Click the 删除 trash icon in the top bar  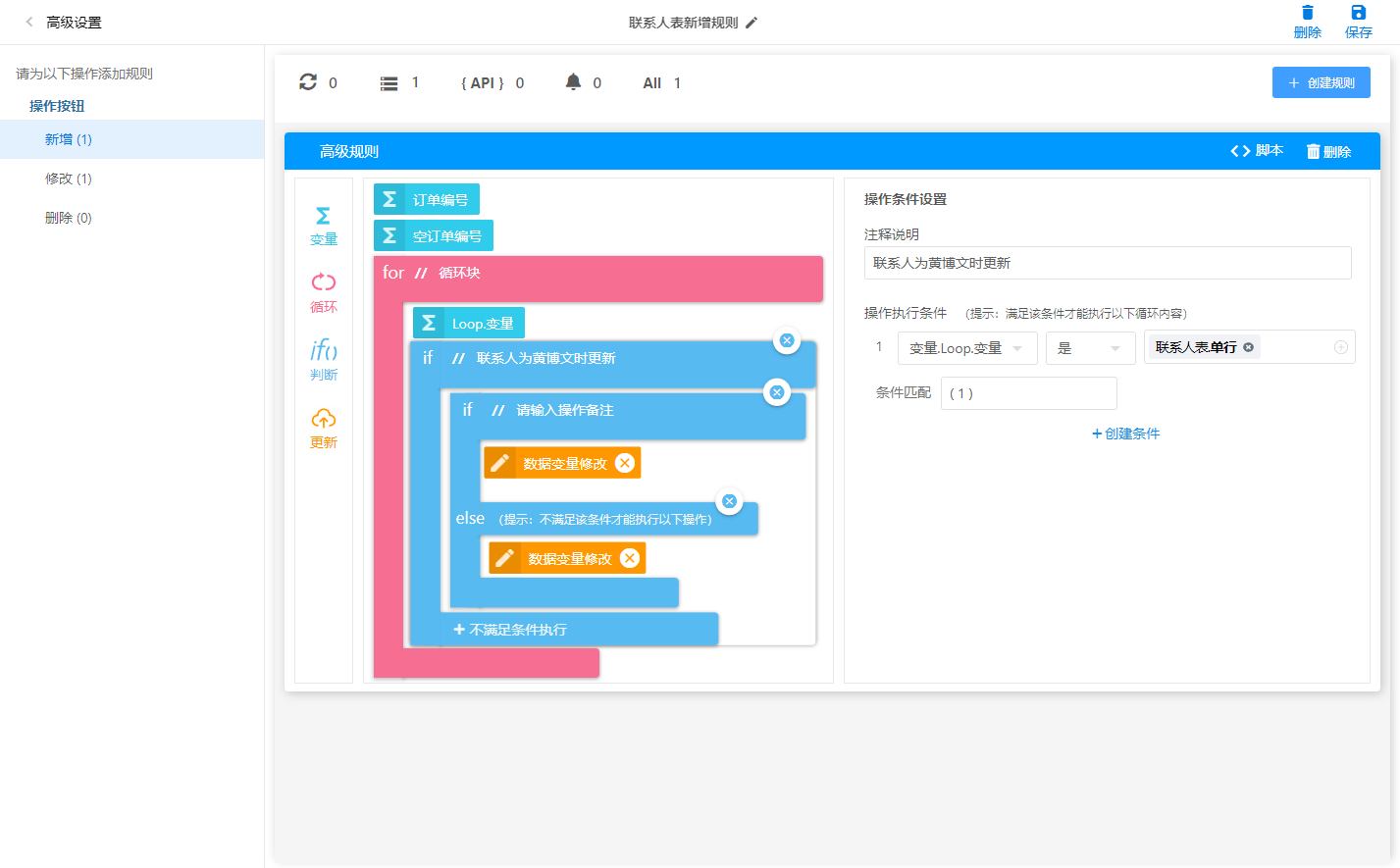click(x=1307, y=22)
